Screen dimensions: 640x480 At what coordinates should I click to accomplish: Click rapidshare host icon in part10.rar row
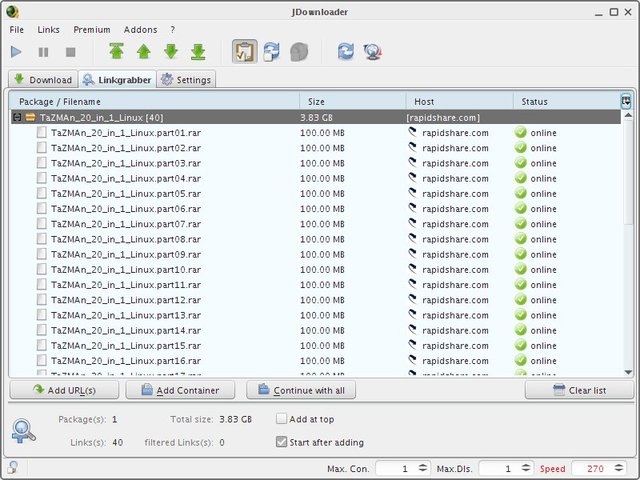(413, 269)
